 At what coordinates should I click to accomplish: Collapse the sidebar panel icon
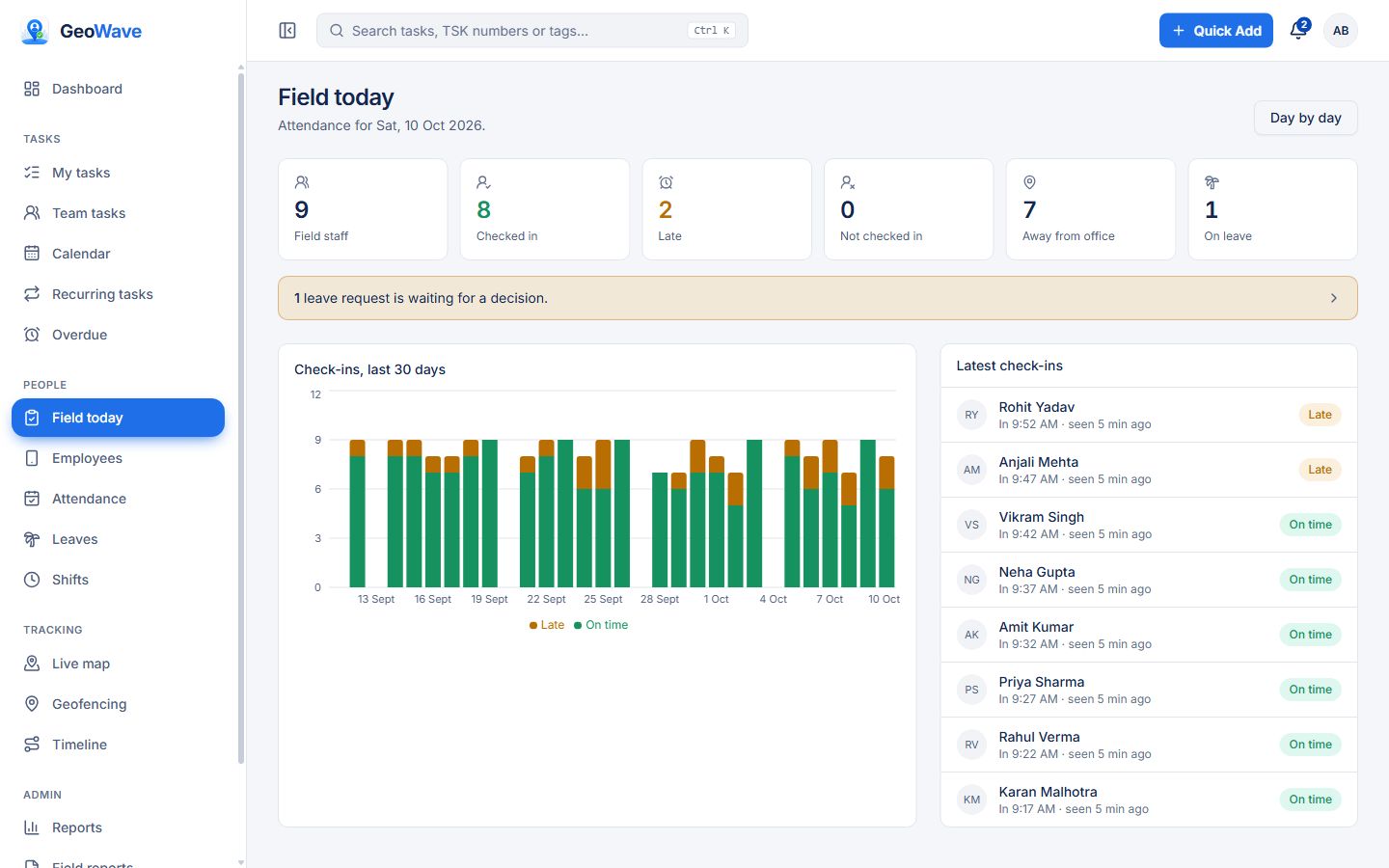click(287, 31)
